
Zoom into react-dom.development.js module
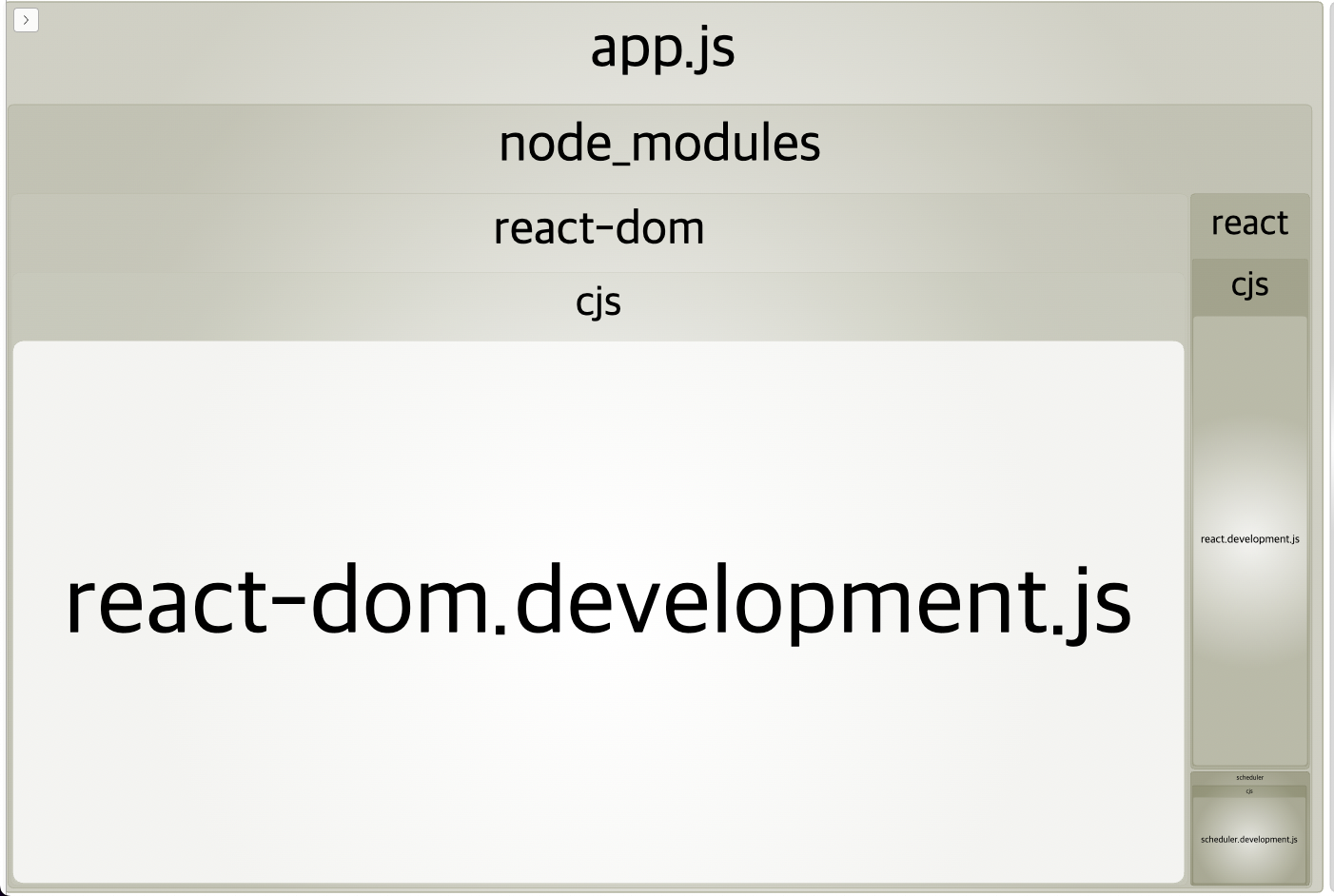pyautogui.click(x=598, y=612)
